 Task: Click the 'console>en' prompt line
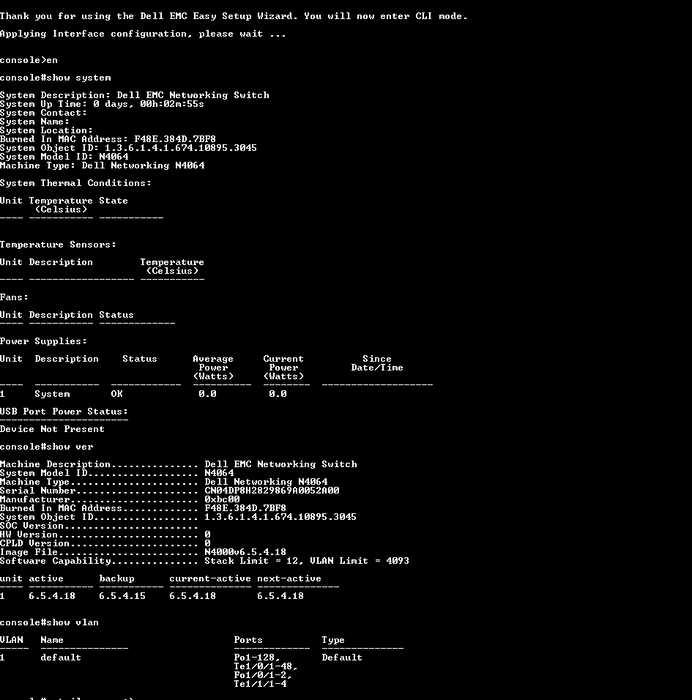(29, 60)
